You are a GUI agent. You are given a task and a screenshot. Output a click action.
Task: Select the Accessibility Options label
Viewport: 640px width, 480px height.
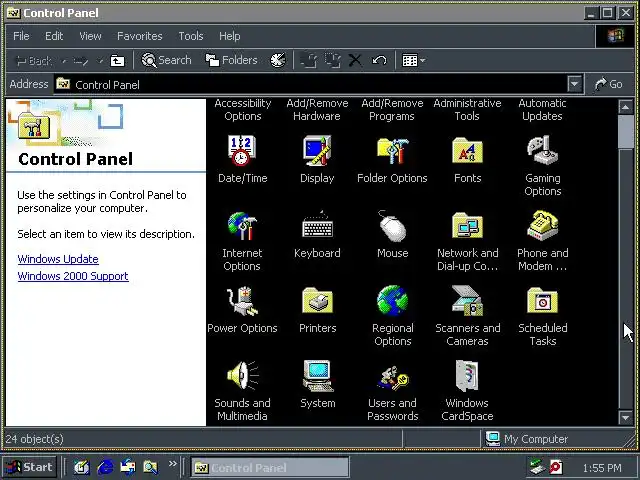pyautogui.click(x=242, y=109)
